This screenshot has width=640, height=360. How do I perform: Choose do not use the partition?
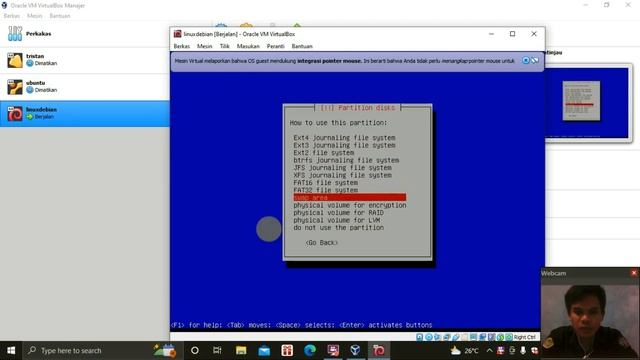click(x=338, y=227)
